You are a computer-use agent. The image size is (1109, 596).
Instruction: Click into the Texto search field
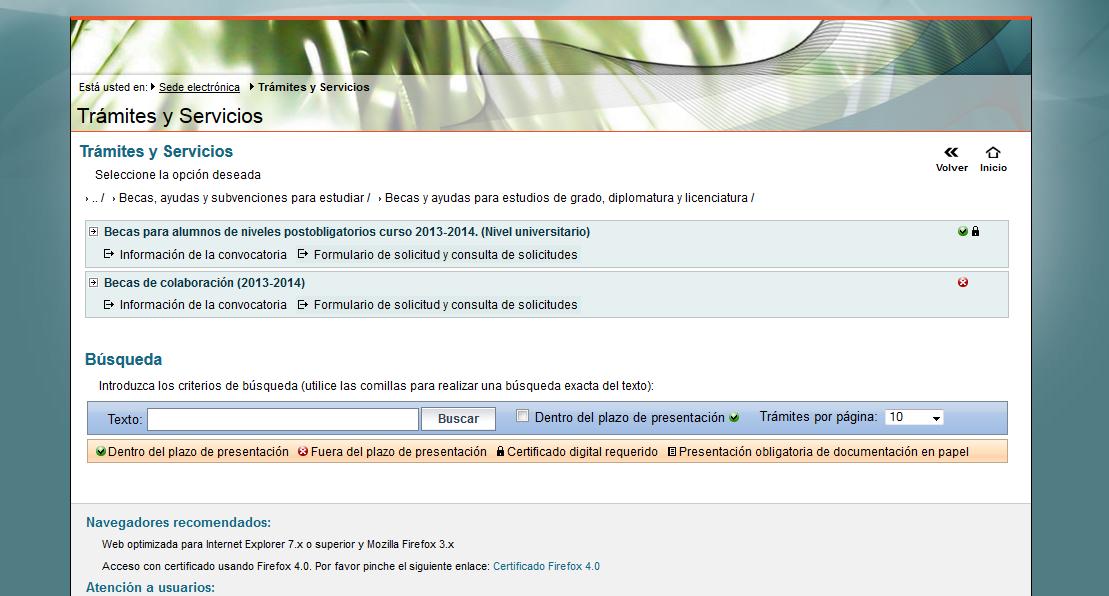point(283,419)
